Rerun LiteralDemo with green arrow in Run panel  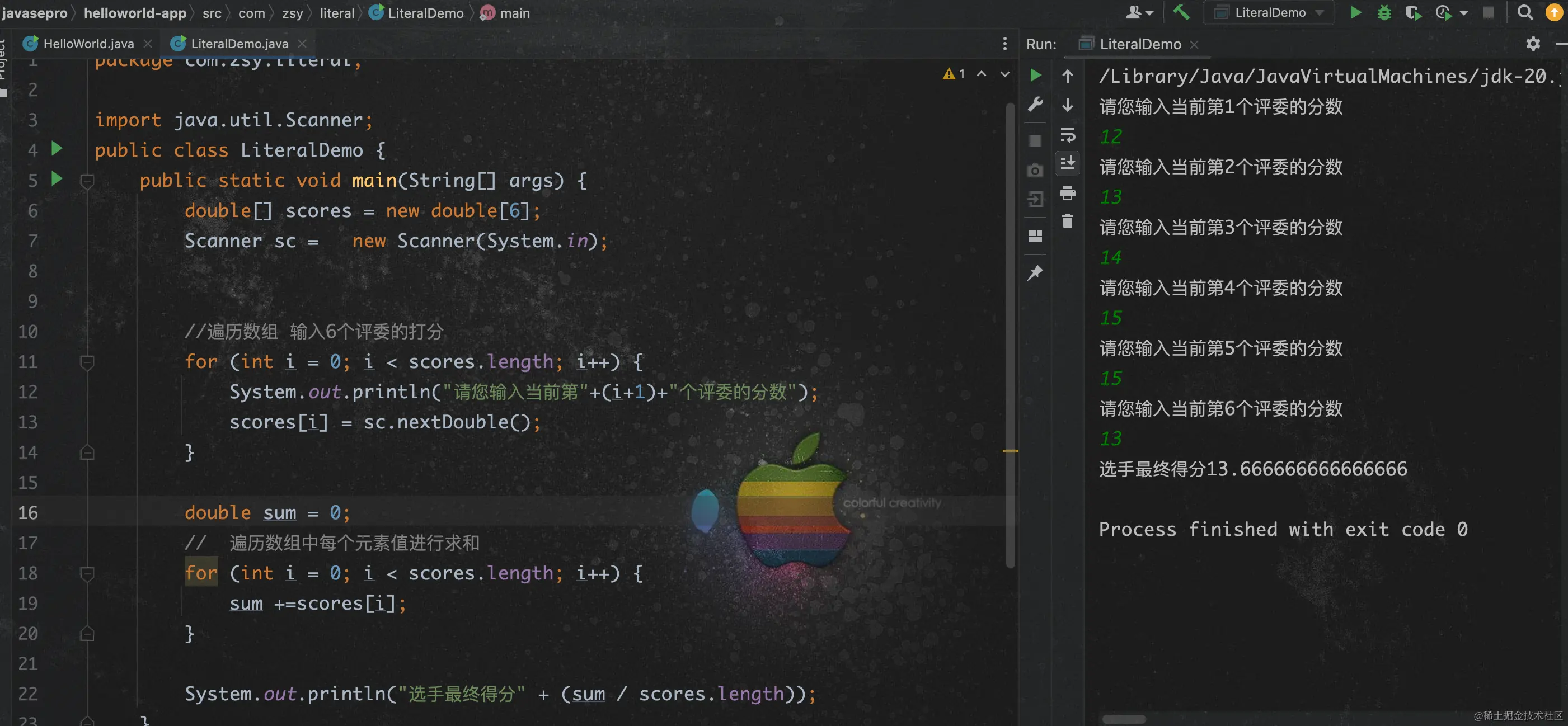point(1035,76)
